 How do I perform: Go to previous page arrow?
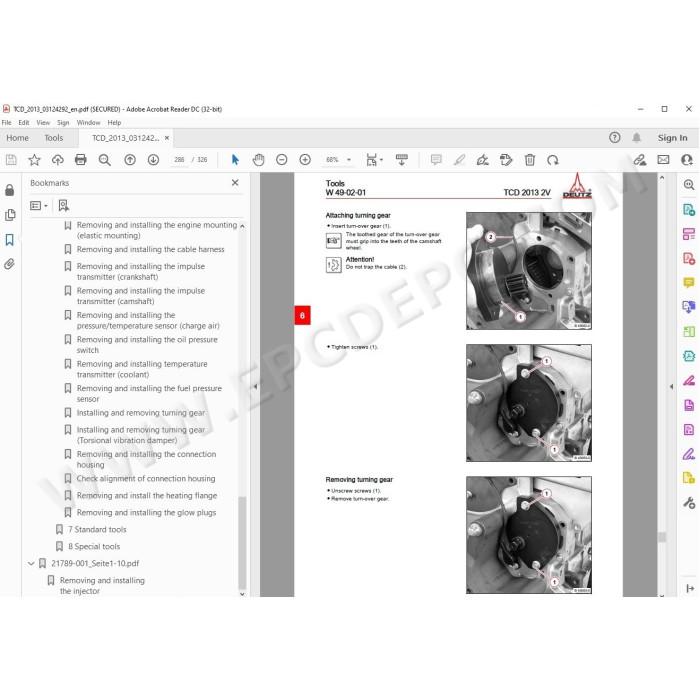pyautogui.click(x=130, y=160)
